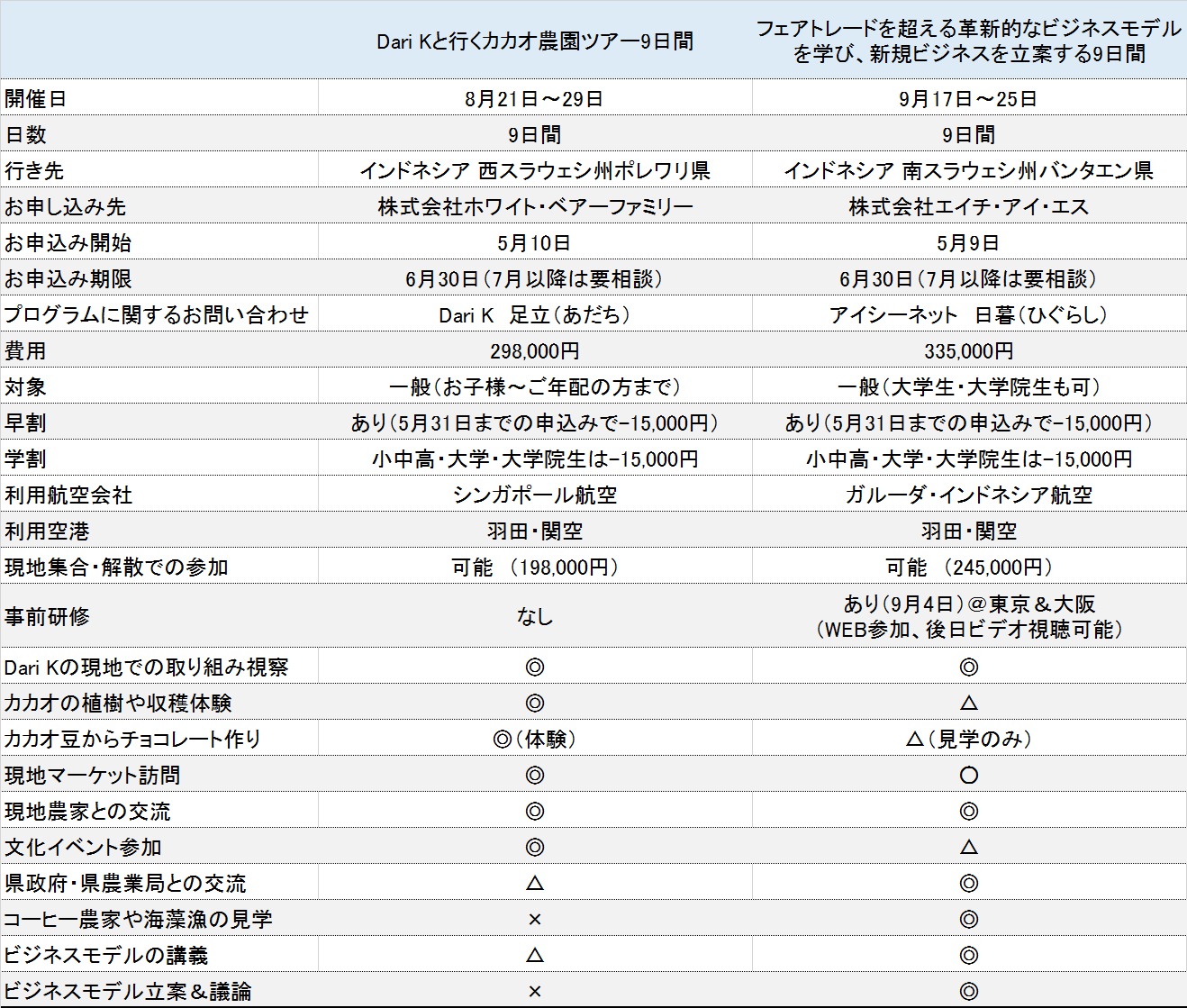Click header 'Dari Kと行くカカオ農園ツアー9日間'
1187x1008 pixels.
pos(535,41)
